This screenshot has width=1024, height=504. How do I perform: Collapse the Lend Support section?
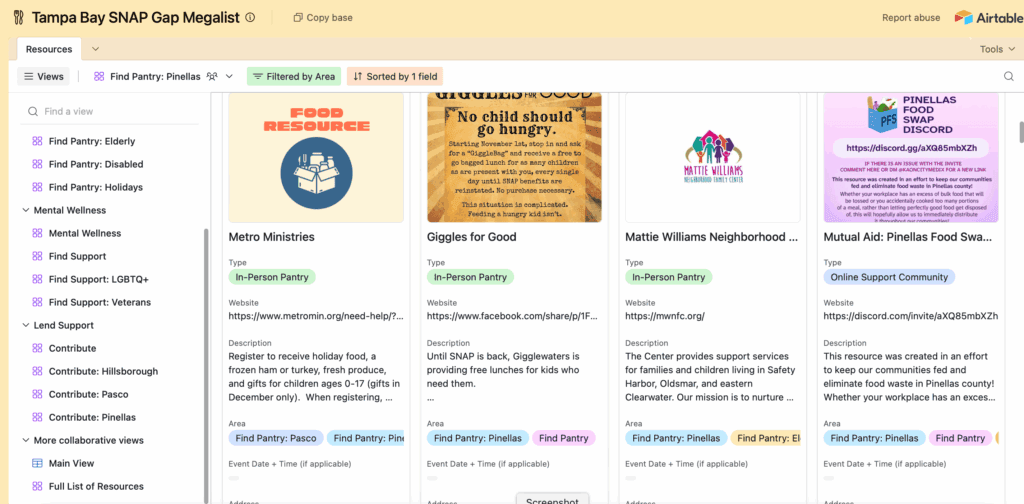(x=26, y=325)
